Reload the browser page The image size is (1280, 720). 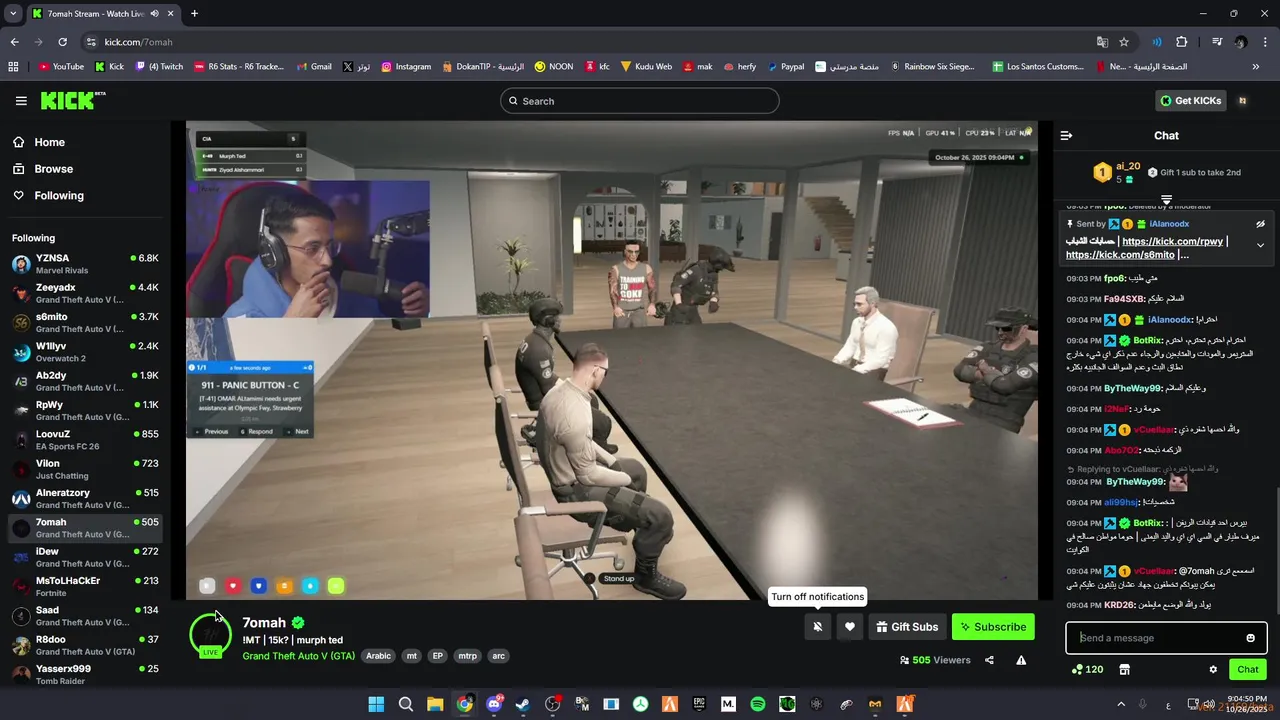[x=62, y=42]
